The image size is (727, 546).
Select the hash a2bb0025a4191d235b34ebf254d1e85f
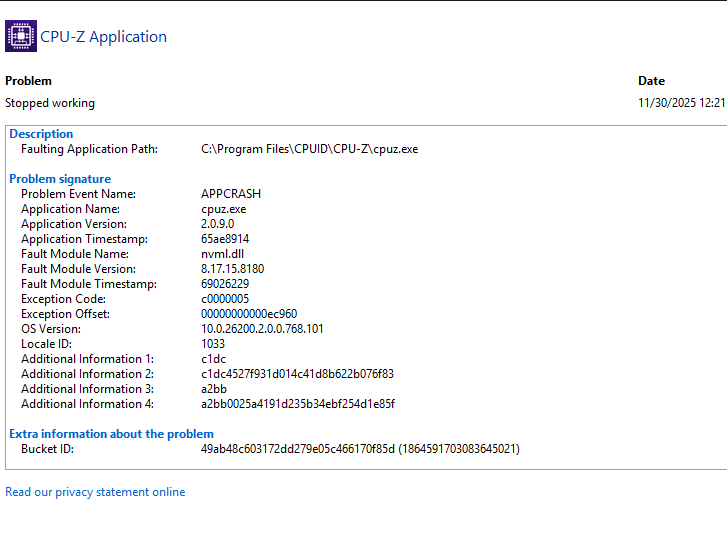[298, 404]
